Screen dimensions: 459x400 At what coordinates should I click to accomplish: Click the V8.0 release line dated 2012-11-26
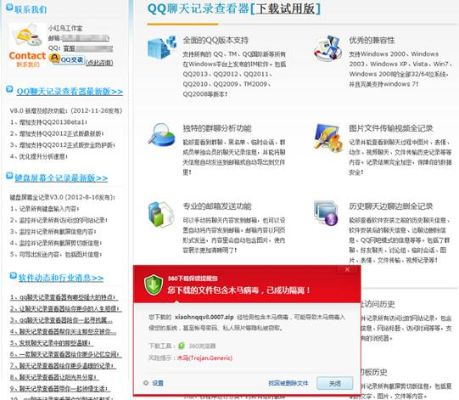point(66,111)
